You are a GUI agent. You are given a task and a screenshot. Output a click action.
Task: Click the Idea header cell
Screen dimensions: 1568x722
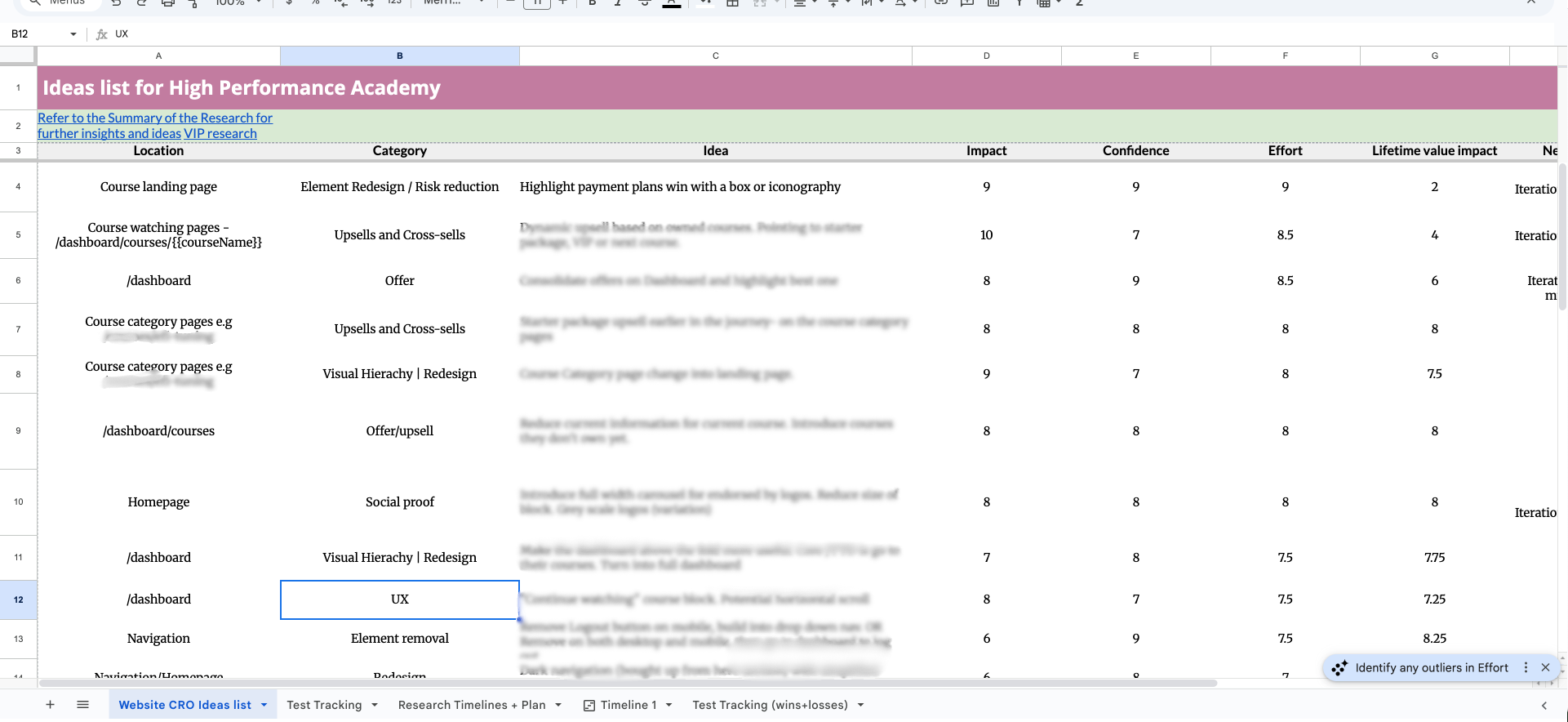coord(716,150)
